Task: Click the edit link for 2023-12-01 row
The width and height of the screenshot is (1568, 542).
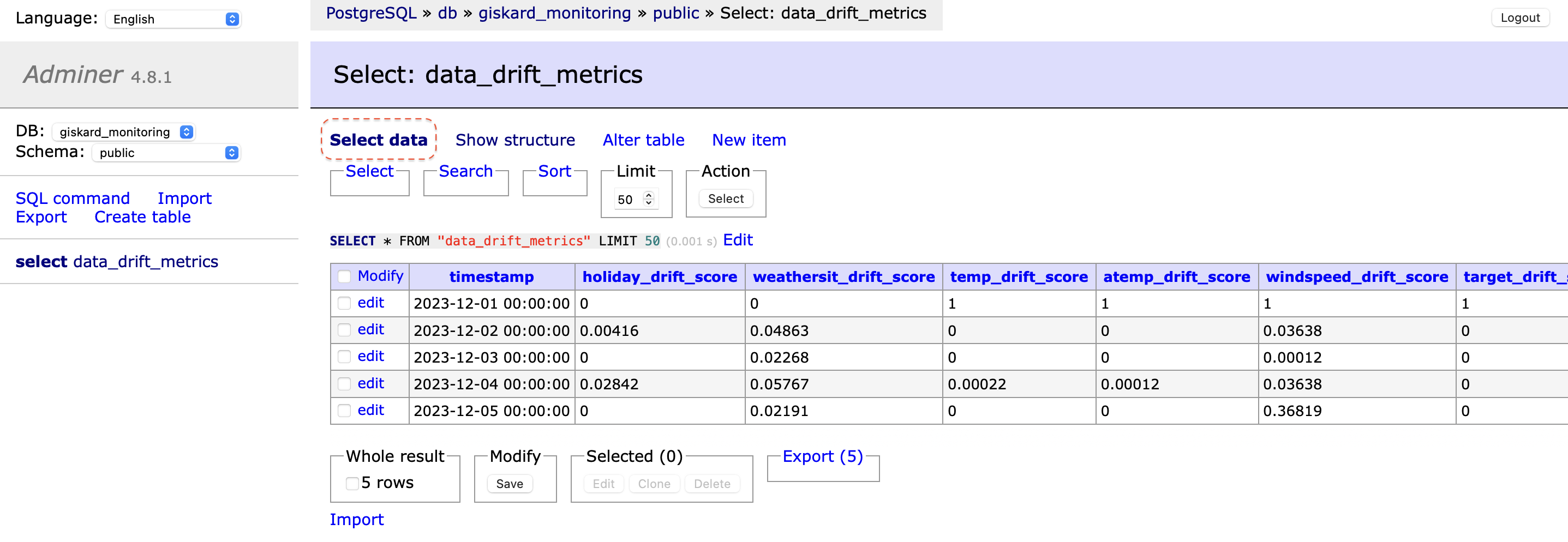Action: [x=370, y=303]
